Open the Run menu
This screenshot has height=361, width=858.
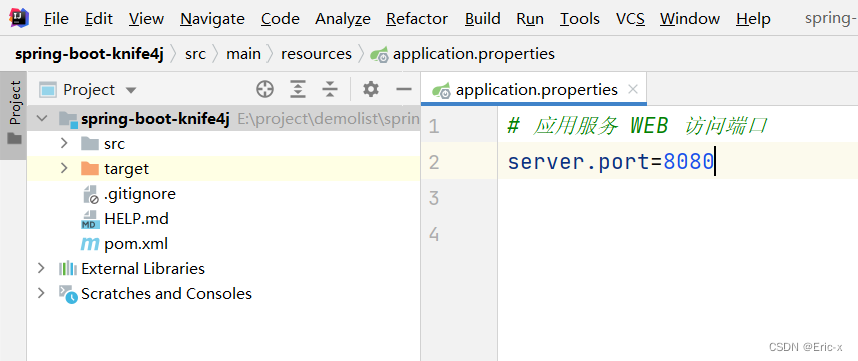(530, 19)
